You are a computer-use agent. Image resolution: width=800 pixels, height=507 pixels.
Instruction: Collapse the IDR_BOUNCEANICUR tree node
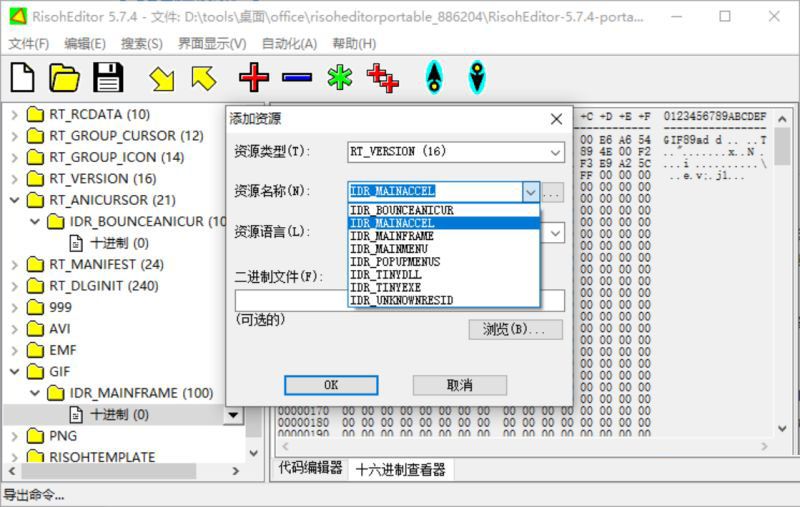click(x=35, y=222)
